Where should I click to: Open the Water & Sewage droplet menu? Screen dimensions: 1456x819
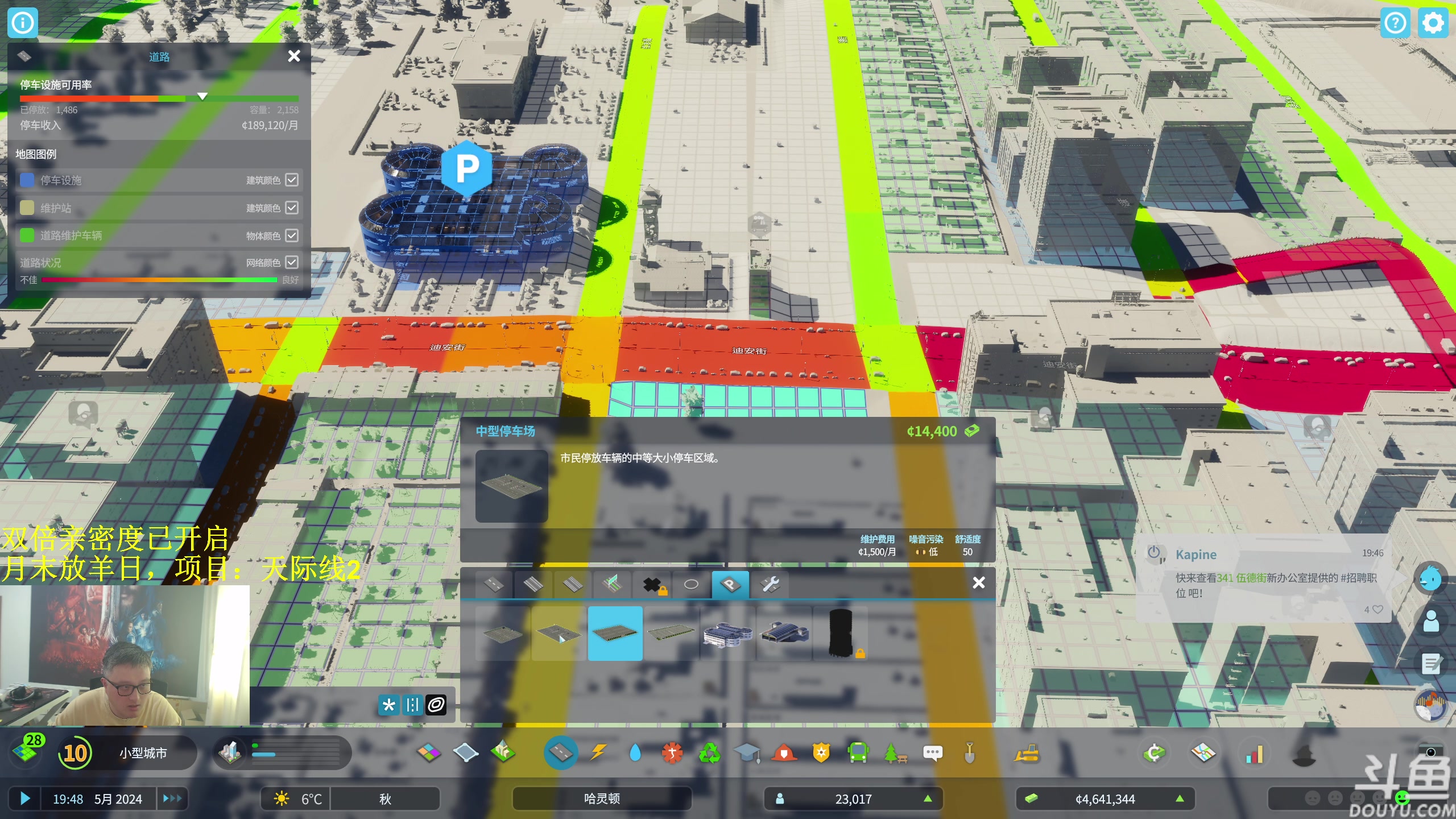tap(635, 753)
